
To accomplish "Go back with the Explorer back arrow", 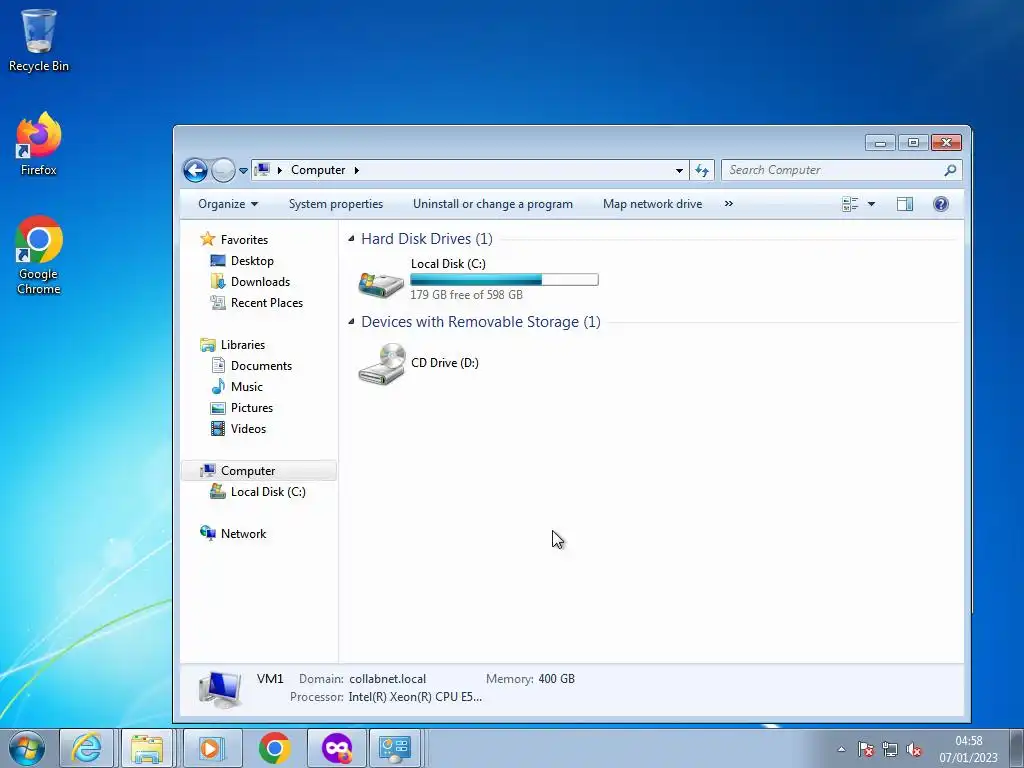I will [x=195, y=170].
